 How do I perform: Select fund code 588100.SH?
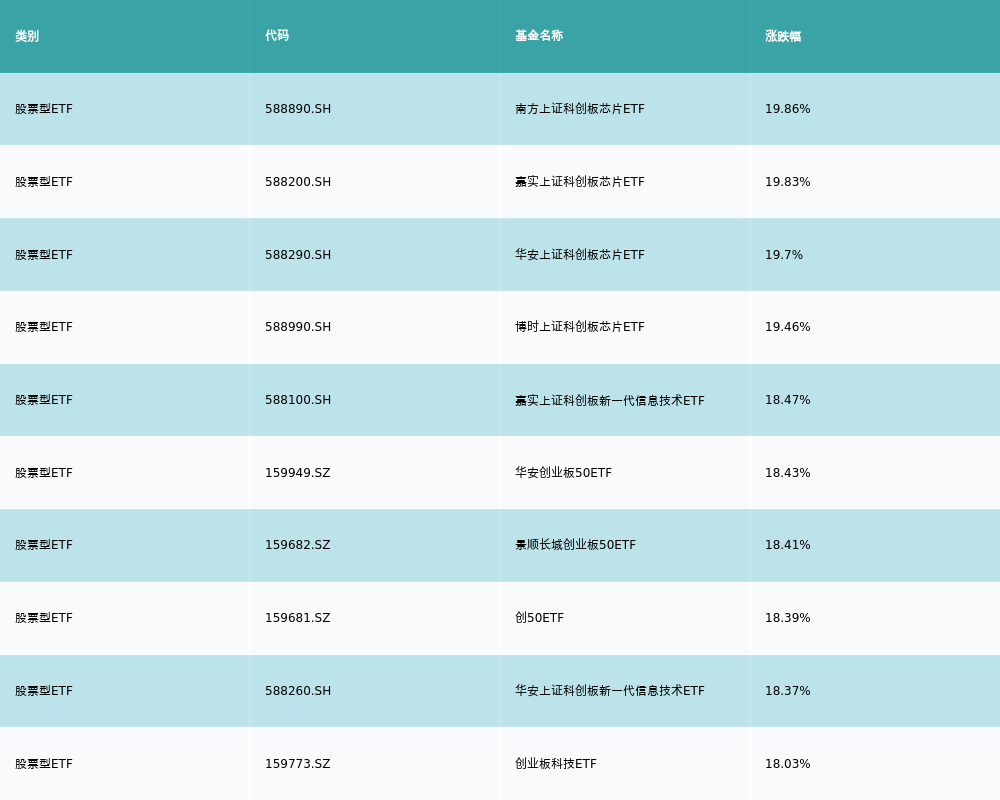pyautogui.click(x=298, y=400)
